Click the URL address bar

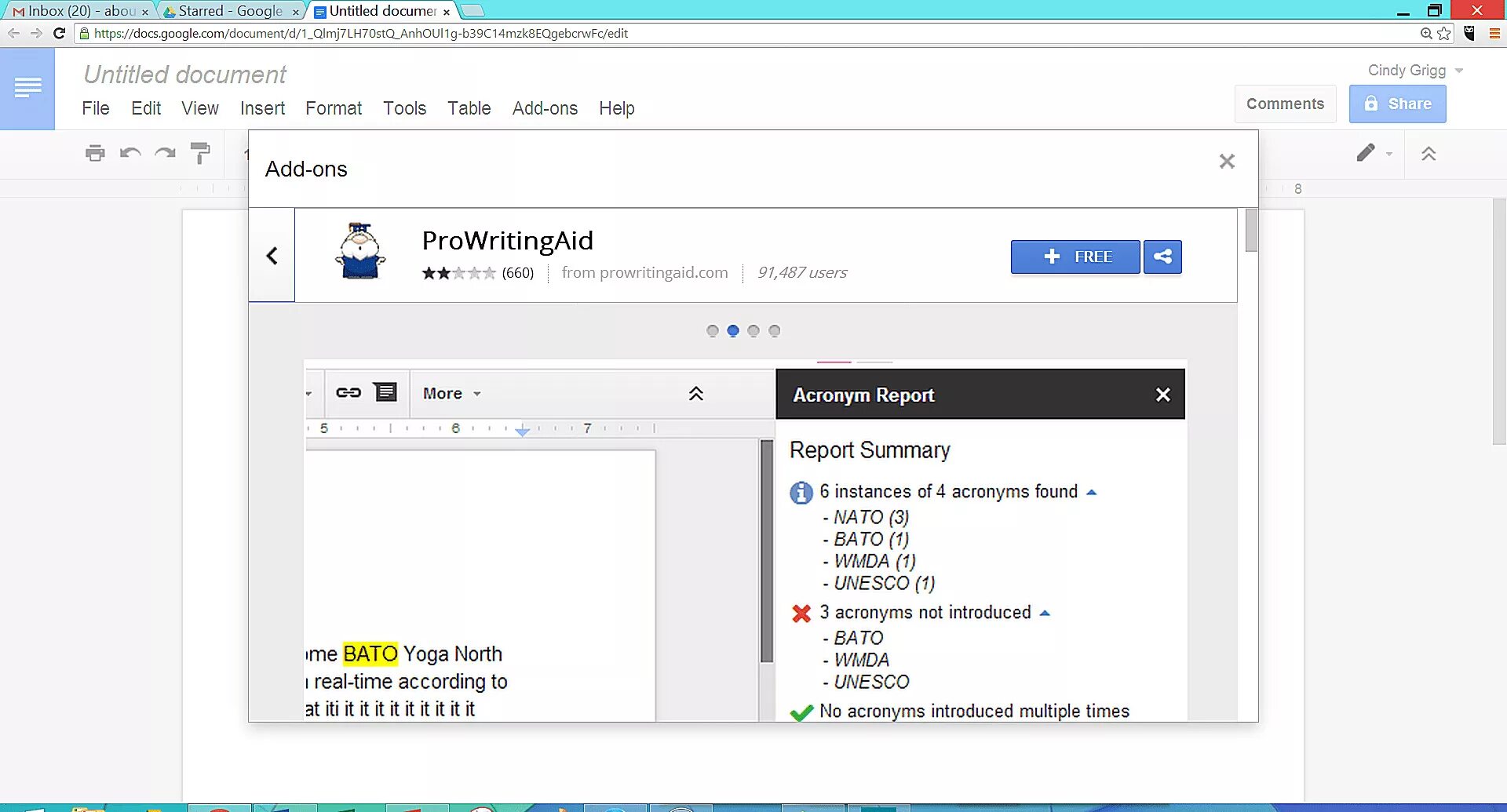tap(753, 33)
